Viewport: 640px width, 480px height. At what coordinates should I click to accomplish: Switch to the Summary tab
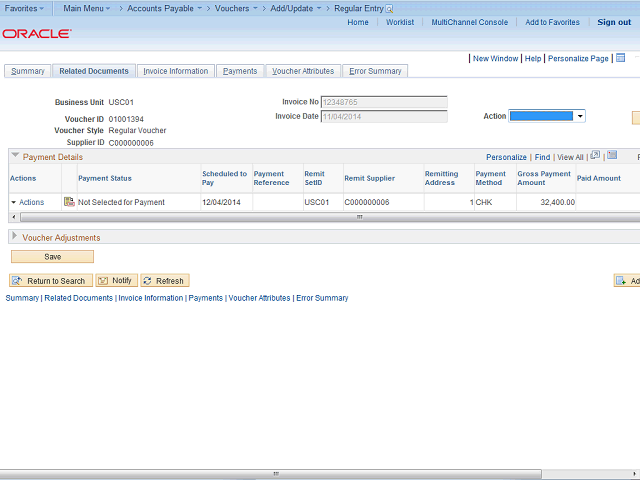(28, 71)
